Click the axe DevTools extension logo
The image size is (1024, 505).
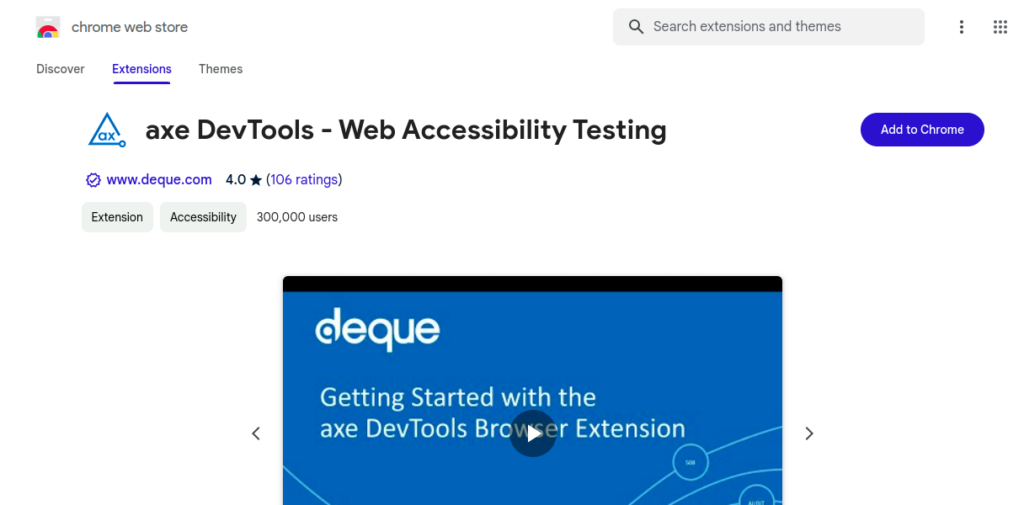(x=105, y=130)
